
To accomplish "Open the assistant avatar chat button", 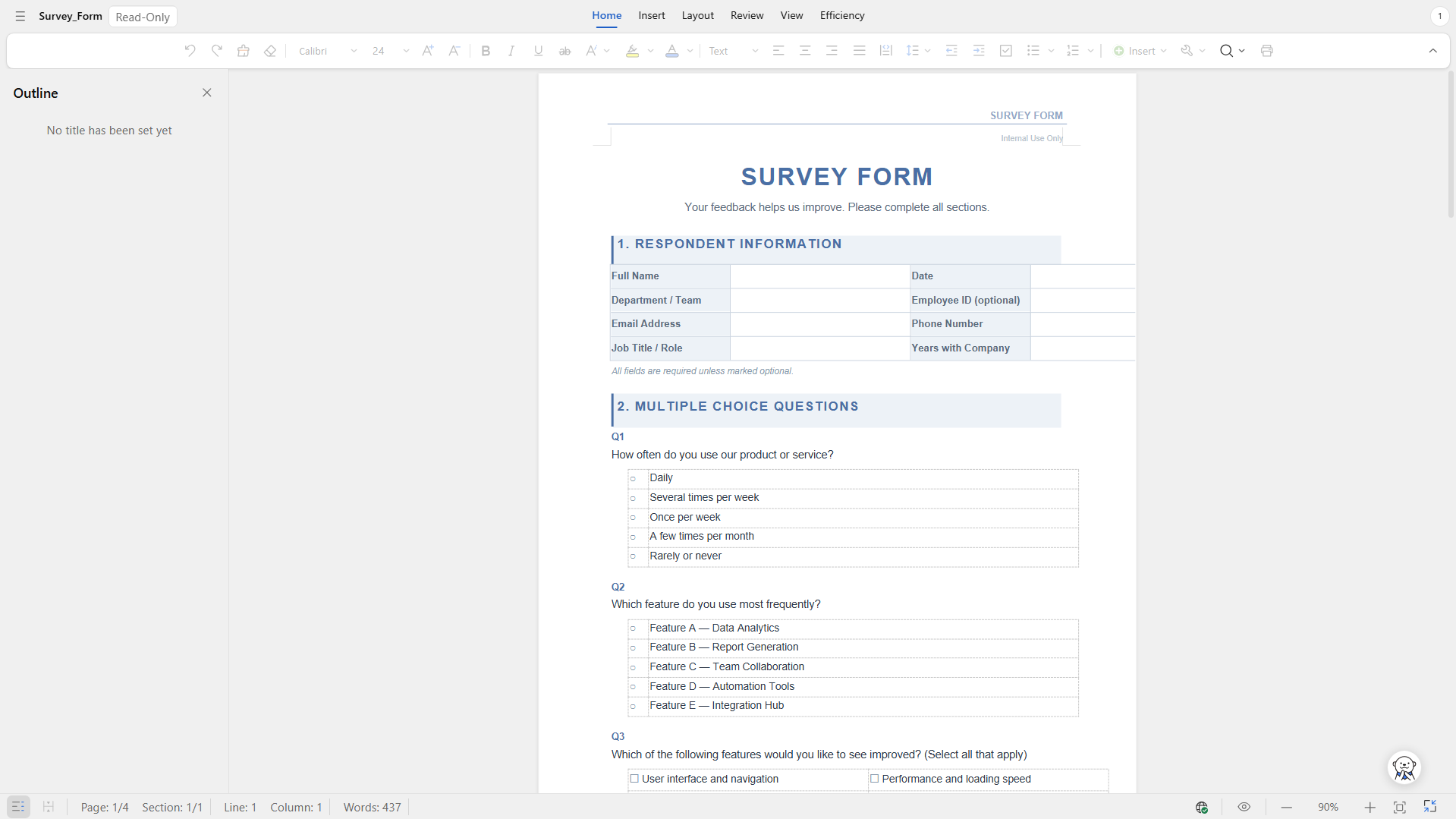I will 1404,767.
